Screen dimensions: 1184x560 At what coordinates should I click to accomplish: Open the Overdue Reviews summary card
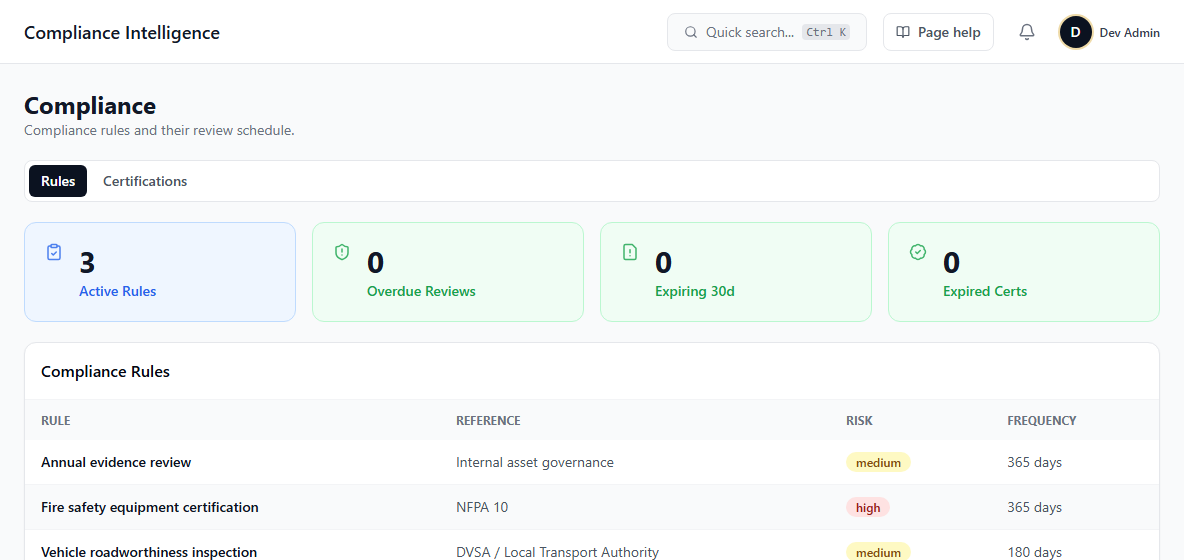(x=448, y=272)
